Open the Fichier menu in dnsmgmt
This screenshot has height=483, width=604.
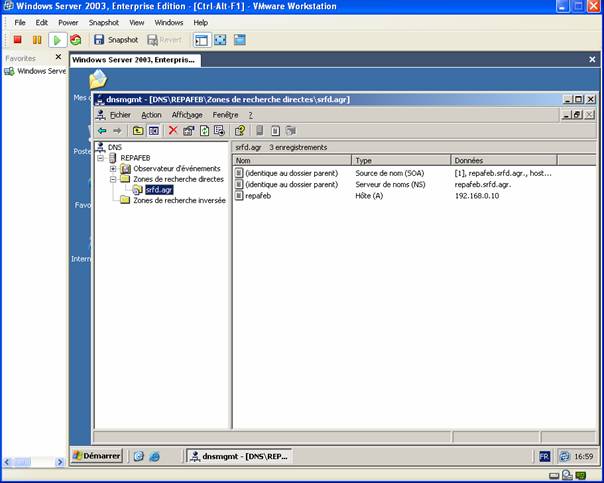120,115
